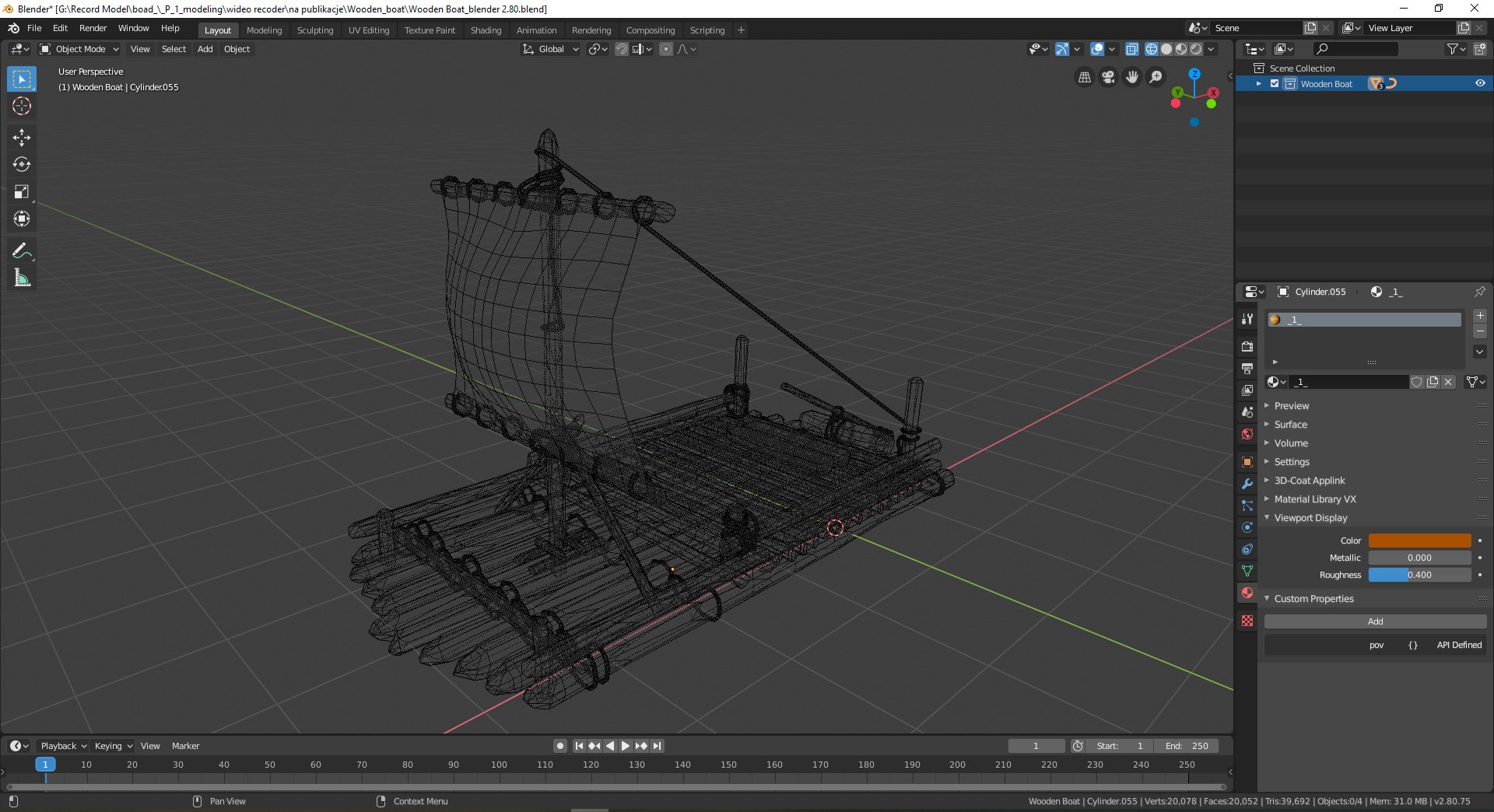The width and height of the screenshot is (1494, 812).
Task: Switch to wireframe viewport shading
Action: tap(1152, 49)
